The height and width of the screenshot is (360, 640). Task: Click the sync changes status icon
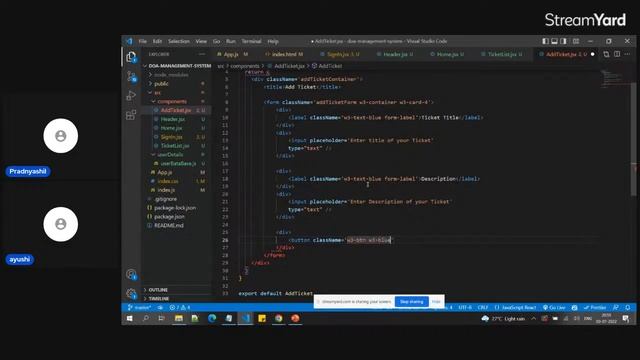tap(160, 307)
